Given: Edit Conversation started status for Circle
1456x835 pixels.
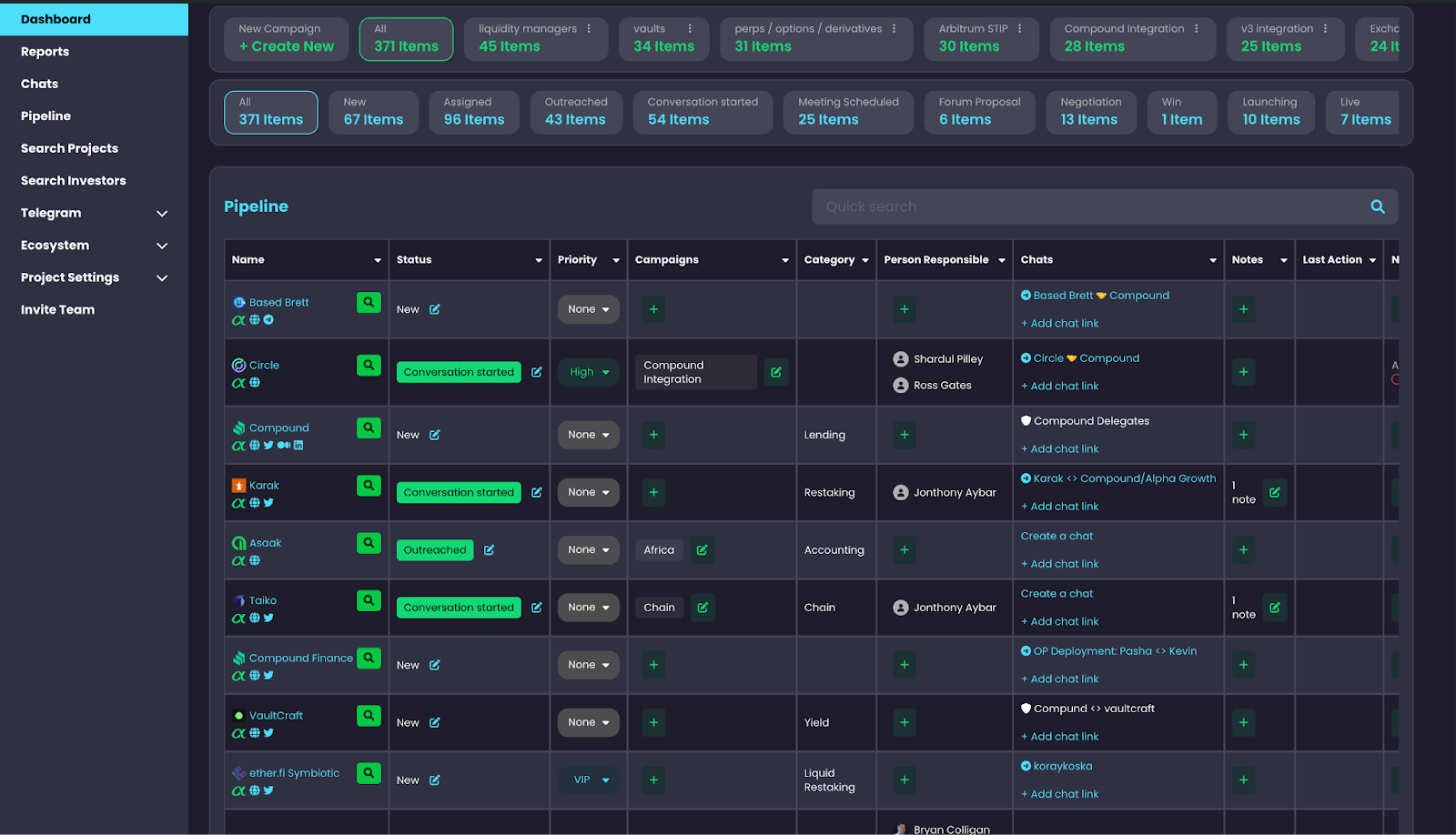Looking at the screenshot, I should tap(537, 372).
